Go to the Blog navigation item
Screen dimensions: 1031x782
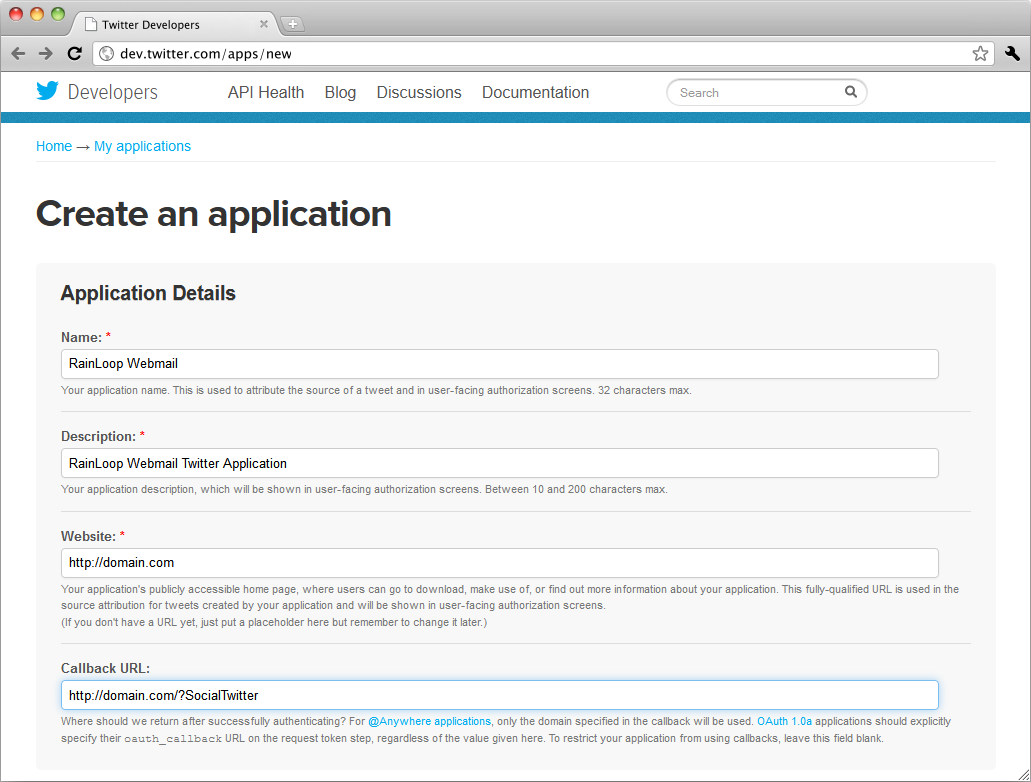coord(340,92)
